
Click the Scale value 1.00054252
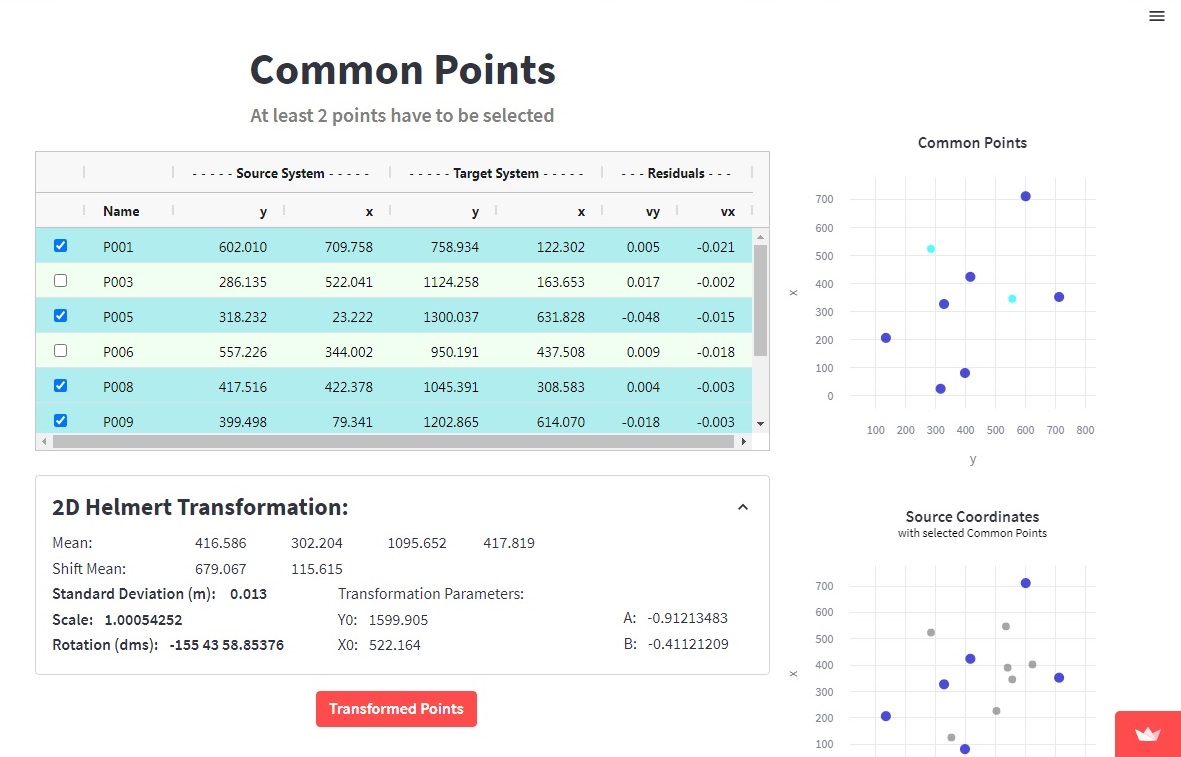tap(143, 621)
